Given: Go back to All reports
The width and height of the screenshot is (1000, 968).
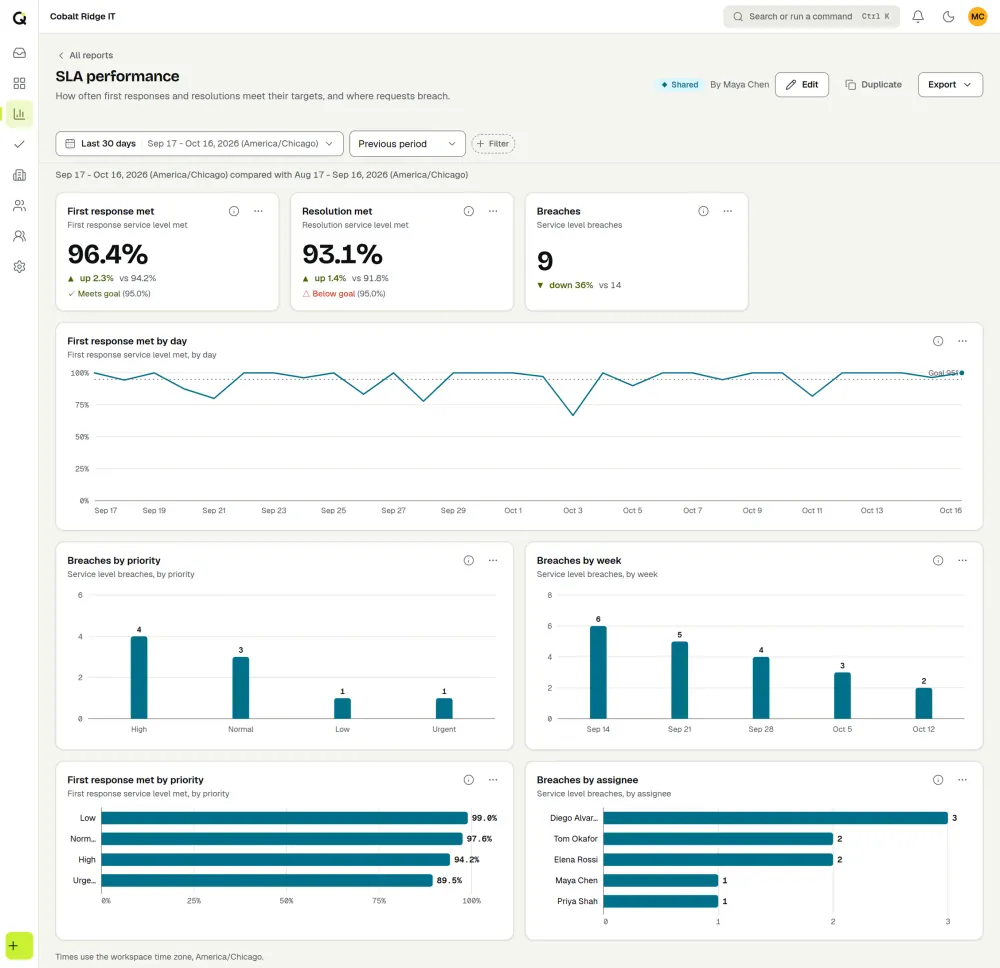Looking at the screenshot, I should pos(85,55).
